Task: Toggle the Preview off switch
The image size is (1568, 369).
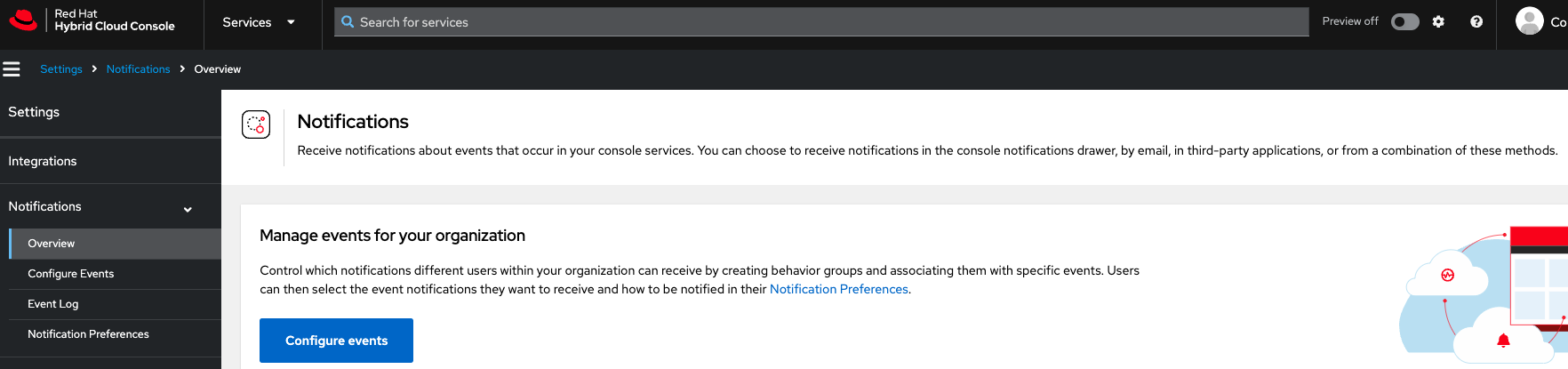Action: (1404, 21)
